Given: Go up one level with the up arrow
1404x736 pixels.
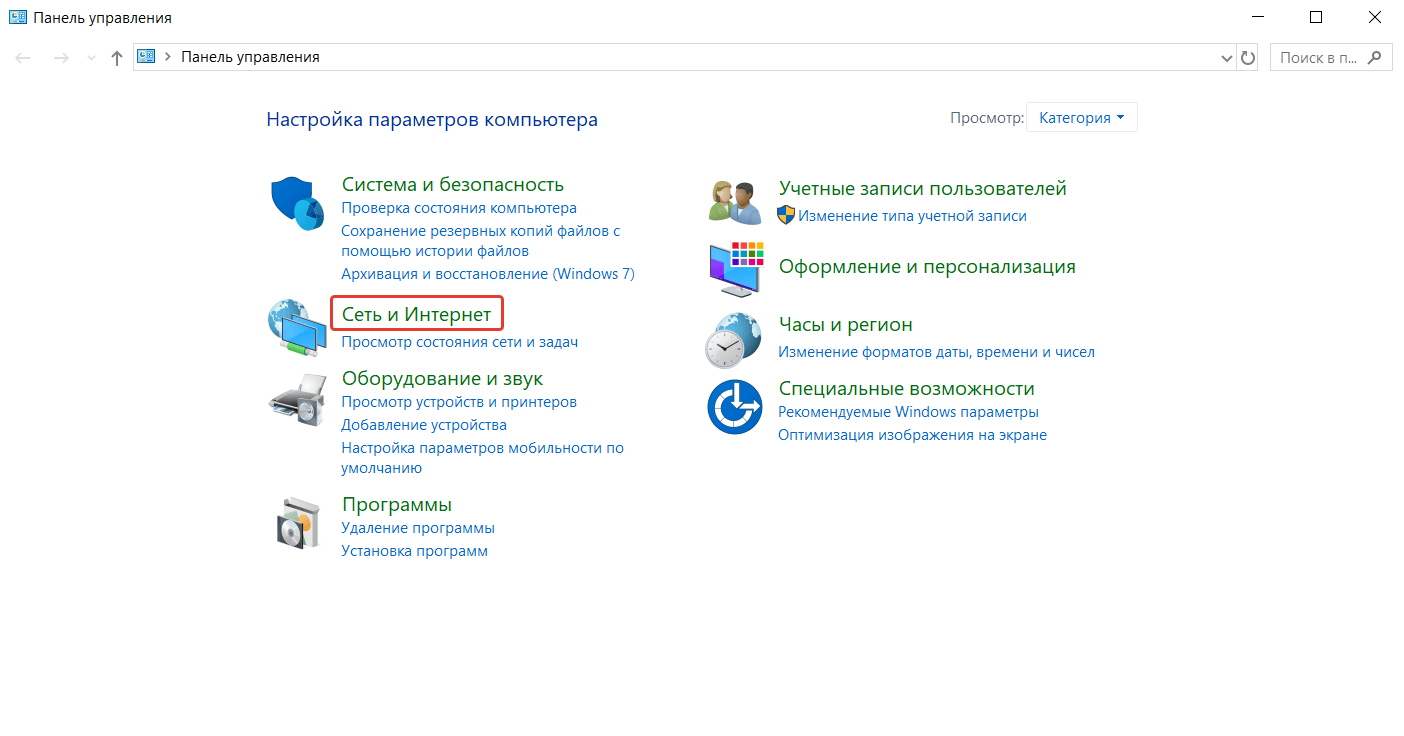Looking at the screenshot, I should pyautogui.click(x=116, y=58).
